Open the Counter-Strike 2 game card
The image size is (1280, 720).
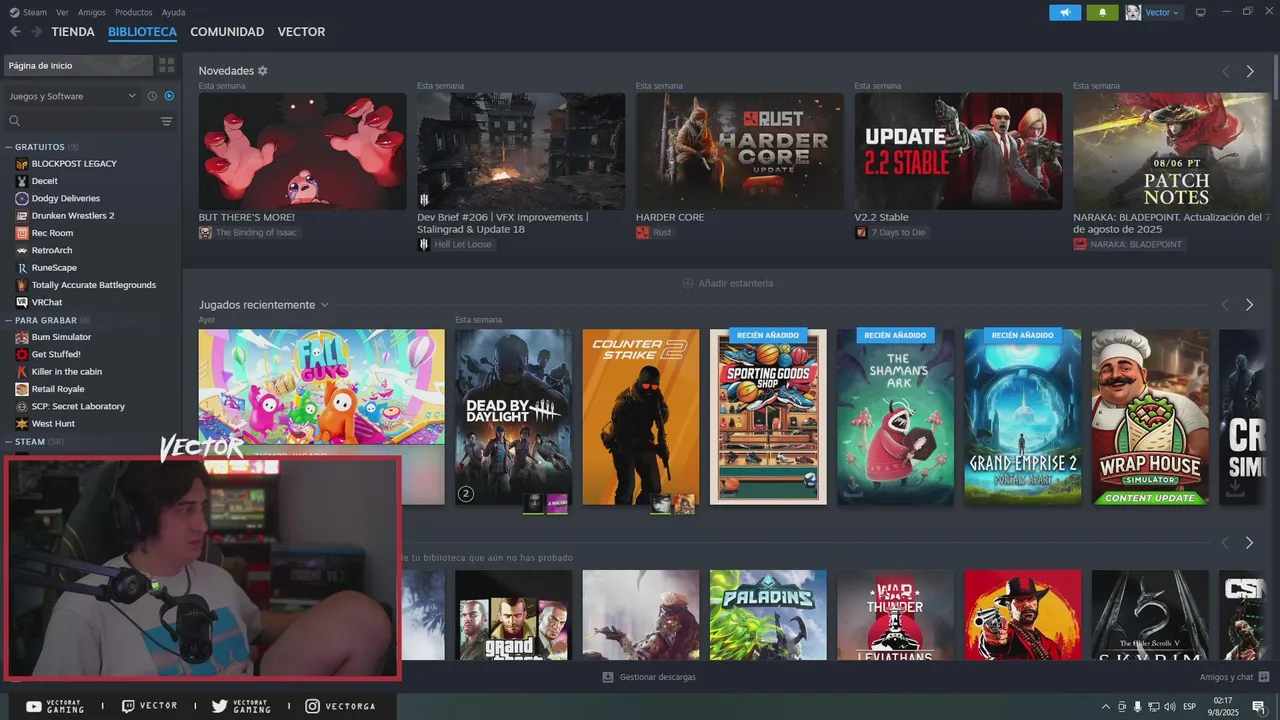pos(641,417)
